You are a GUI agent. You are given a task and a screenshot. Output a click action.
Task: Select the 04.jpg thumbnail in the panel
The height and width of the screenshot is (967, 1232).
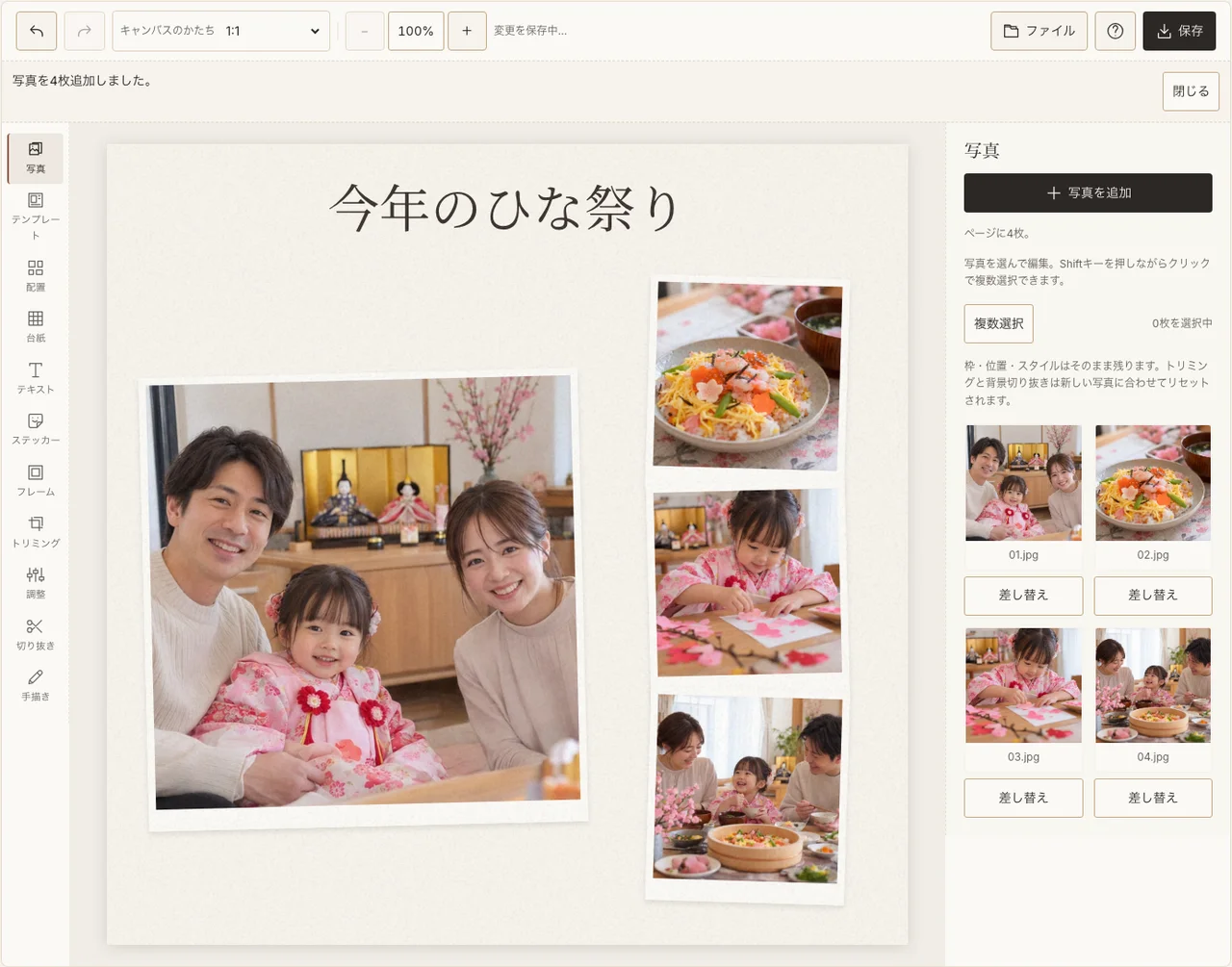(x=1153, y=685)
